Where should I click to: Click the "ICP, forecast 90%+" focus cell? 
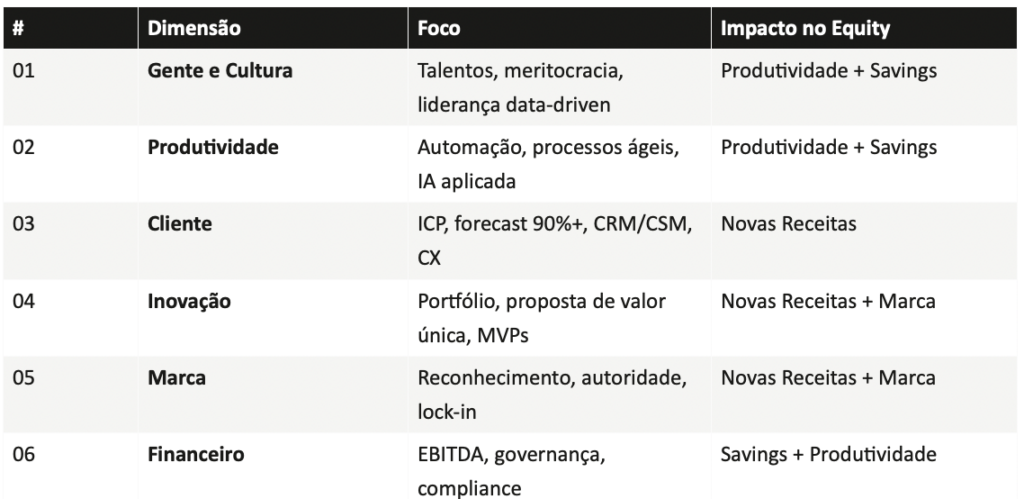tap(555, 224)
